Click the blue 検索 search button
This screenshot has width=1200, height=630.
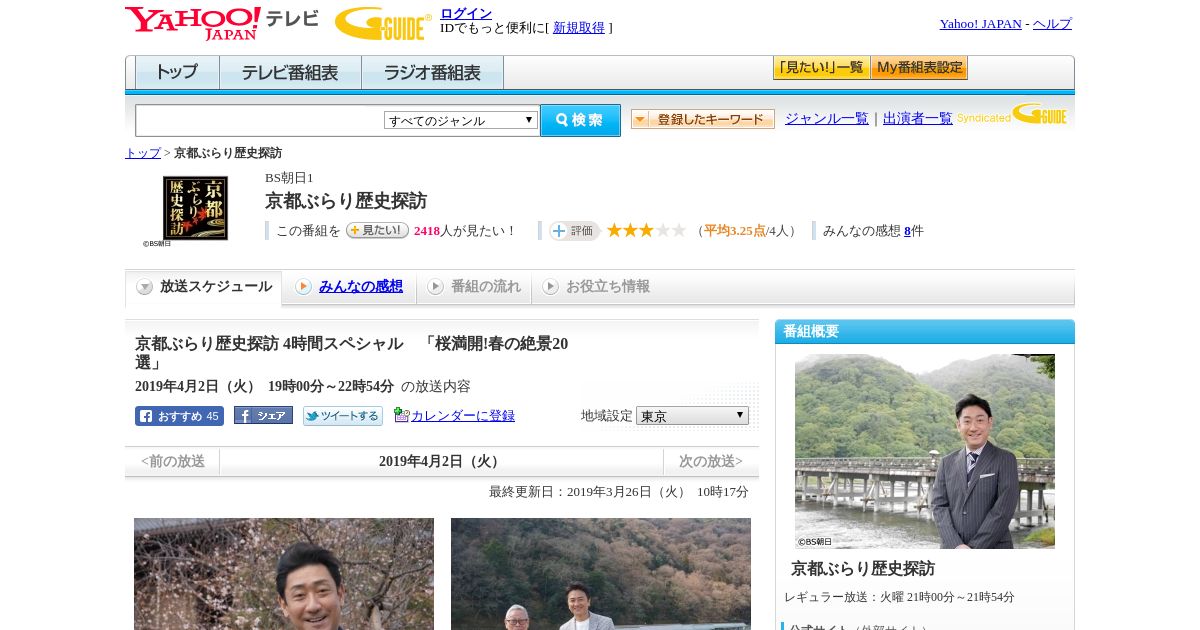(x=580, y=120)
